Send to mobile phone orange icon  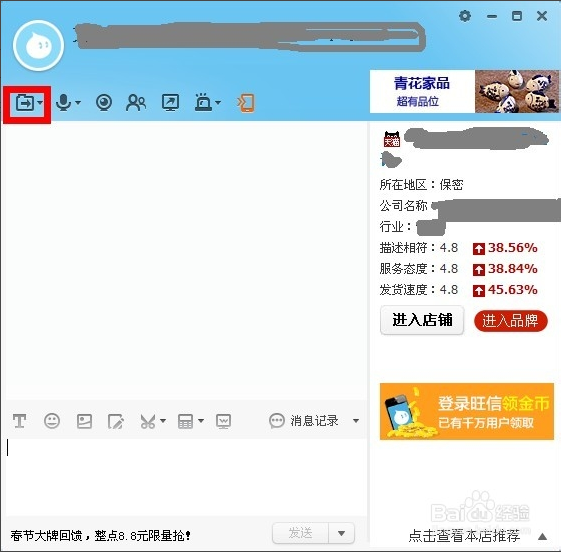(x=246, y=103)
